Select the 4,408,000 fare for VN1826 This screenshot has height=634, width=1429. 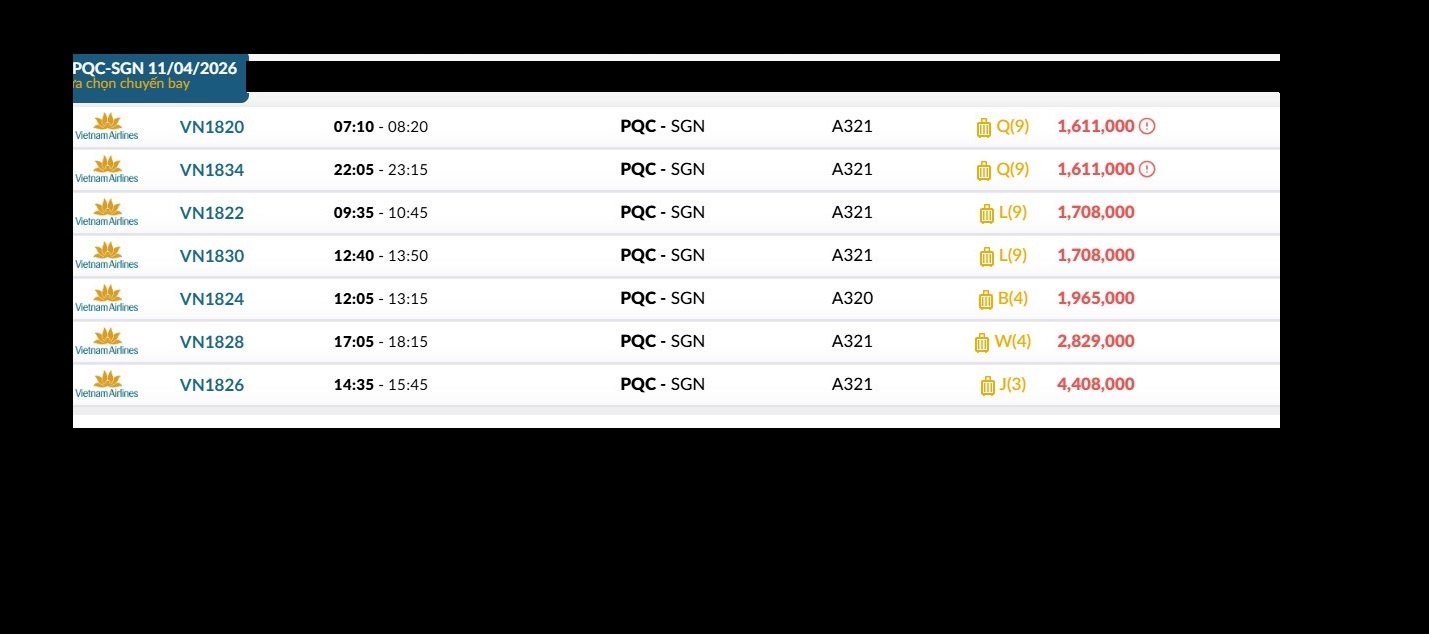(1095, 384)
